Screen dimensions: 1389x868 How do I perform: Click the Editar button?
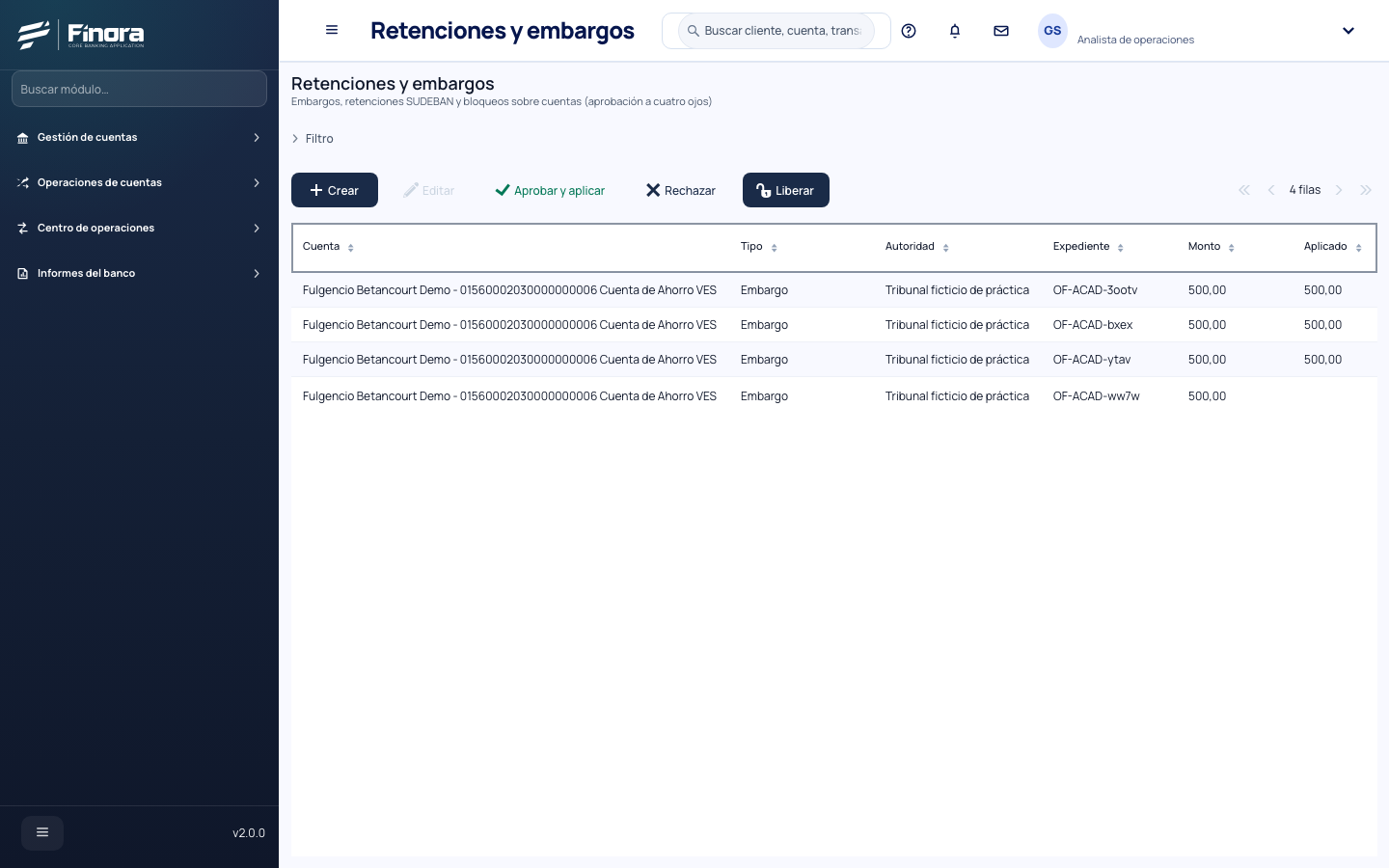pos(429,190)
